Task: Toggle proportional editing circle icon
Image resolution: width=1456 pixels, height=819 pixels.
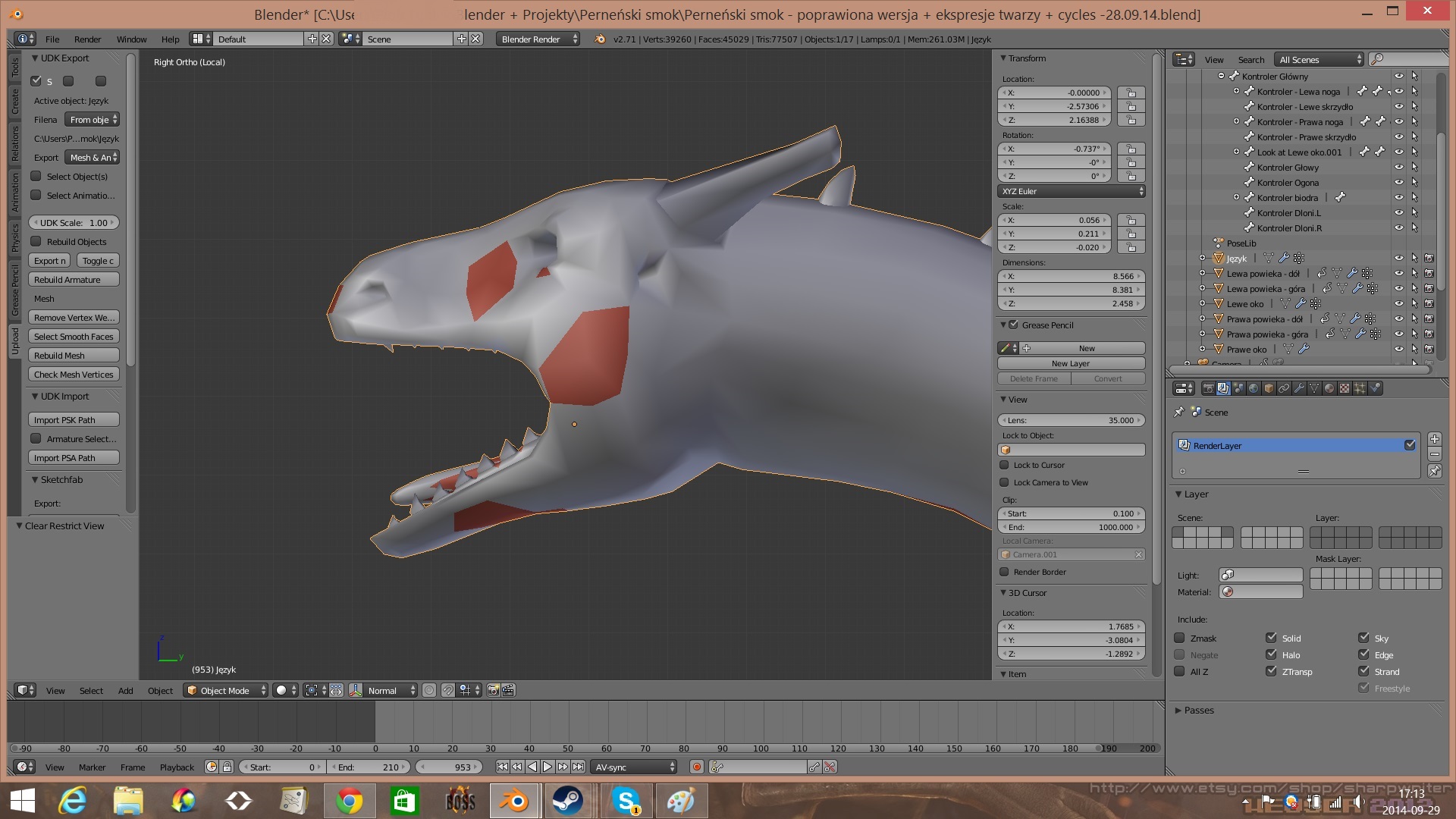Action: 429,690
